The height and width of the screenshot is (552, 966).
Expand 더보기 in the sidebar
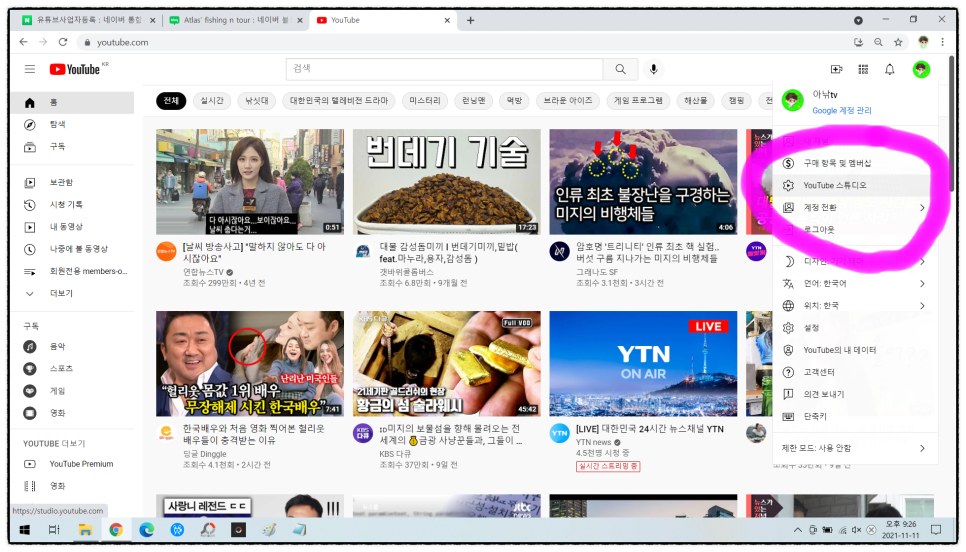[x=73, y=293]
